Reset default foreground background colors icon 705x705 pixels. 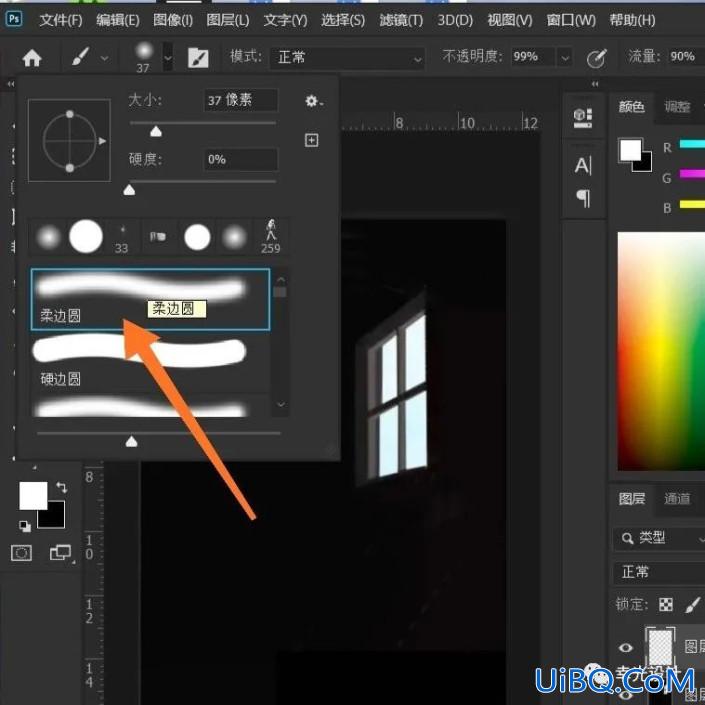point(25,526)
